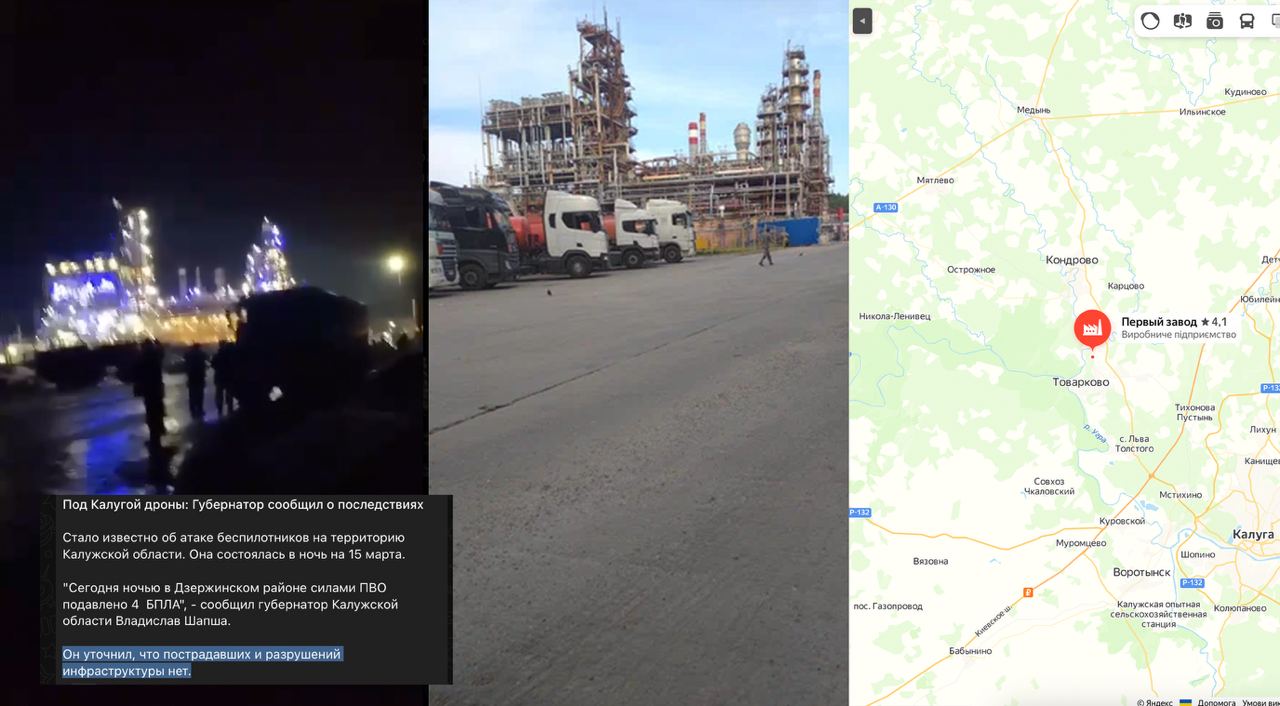Click the Товарково town label
The width and height of the screenshot is (1280, 706).
pyautogui.click(x=1081, y=382)
